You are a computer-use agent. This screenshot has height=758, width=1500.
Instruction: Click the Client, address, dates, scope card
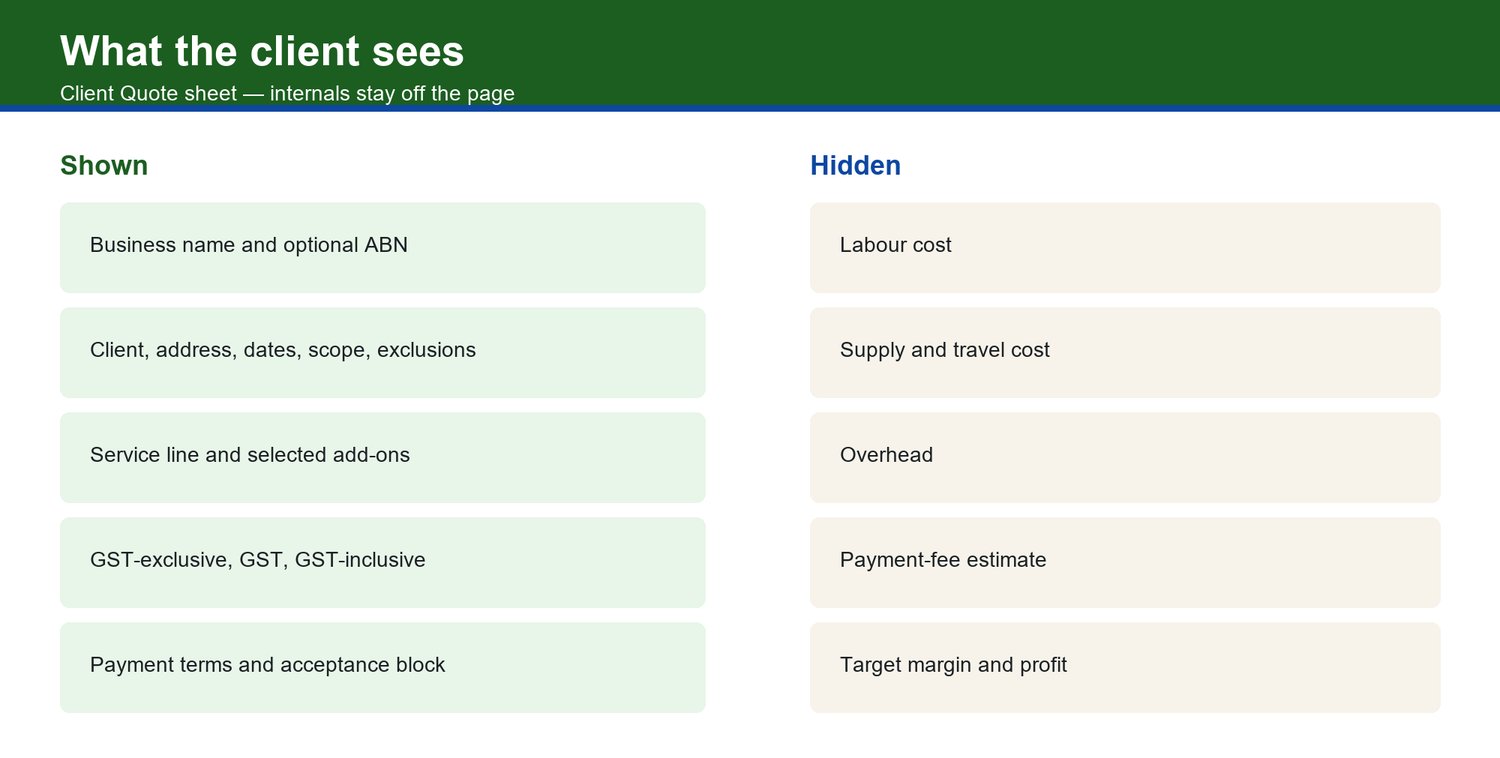click(x=383, y=353)
